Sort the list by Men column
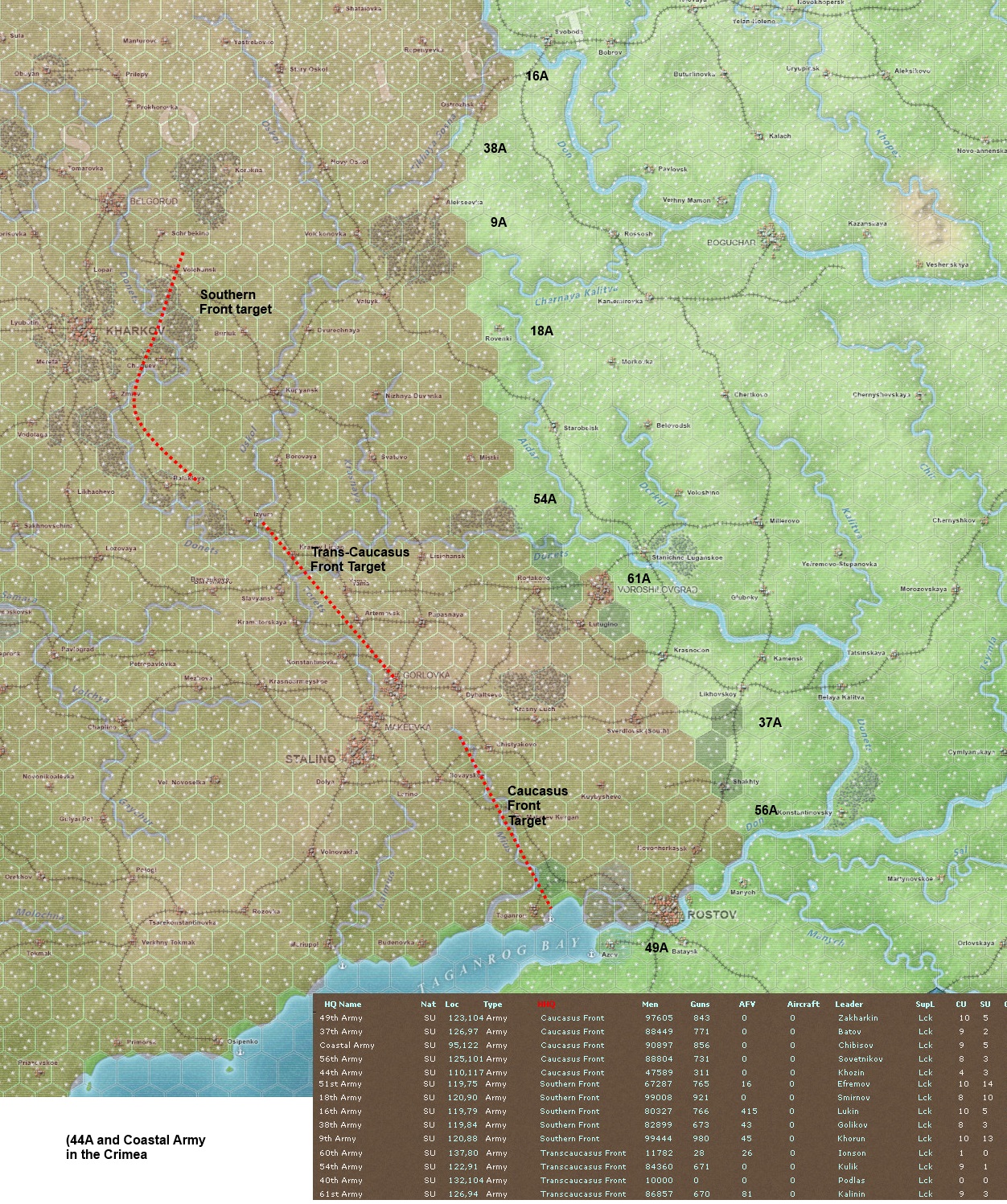Viewport: 1007px width, 1204px height. pos(650,1004)
